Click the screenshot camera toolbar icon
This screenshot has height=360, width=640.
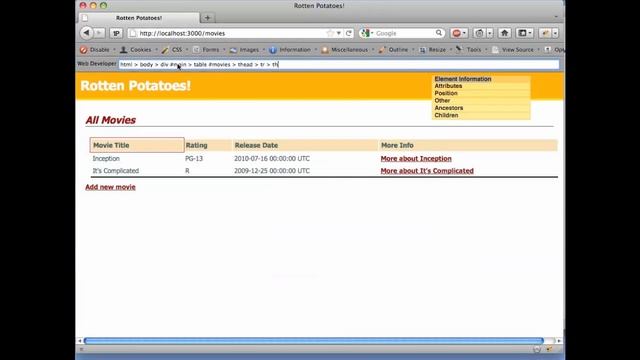pos(479,33)
